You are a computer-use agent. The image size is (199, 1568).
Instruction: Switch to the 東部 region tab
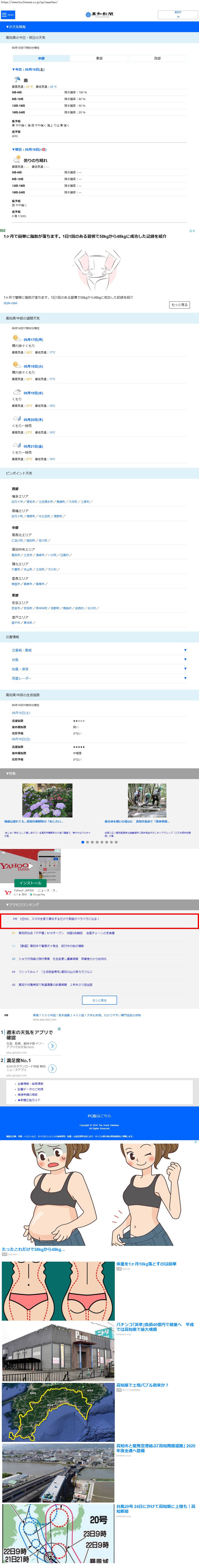pyautogui.click(x=99, y=58)
